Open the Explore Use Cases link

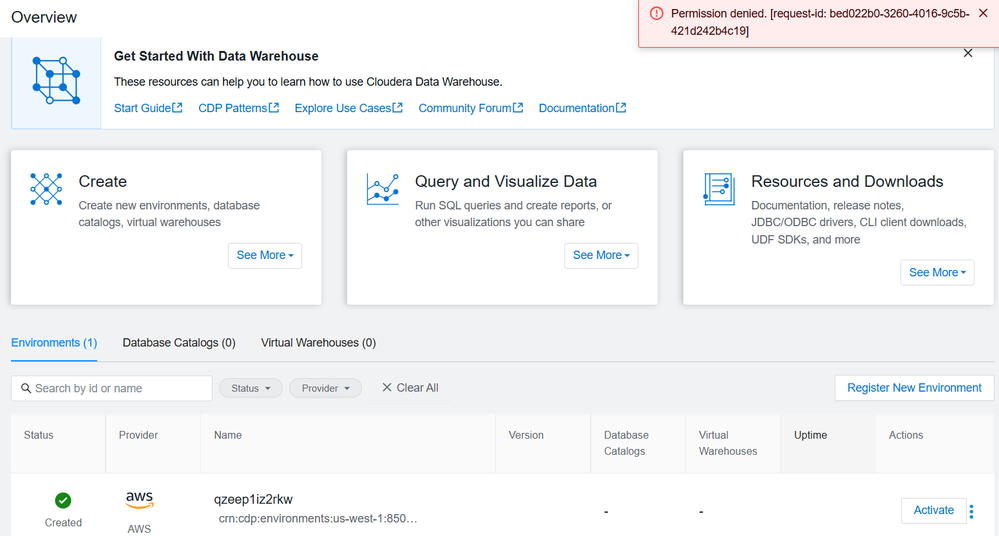(349, 108)
